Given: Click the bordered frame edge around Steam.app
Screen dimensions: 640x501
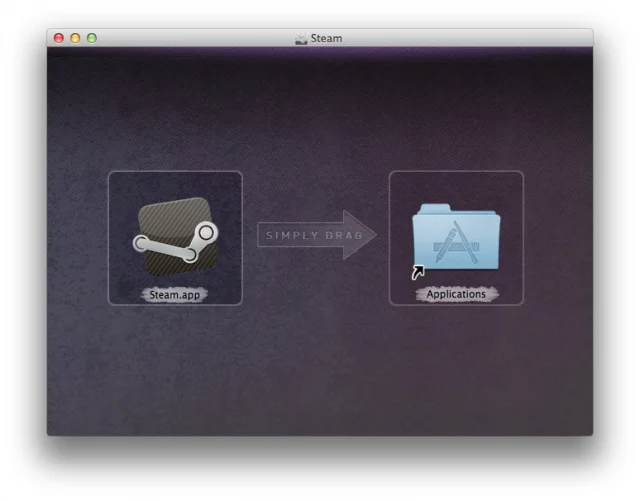Looking at the screenshot, I should coord(109,238).
